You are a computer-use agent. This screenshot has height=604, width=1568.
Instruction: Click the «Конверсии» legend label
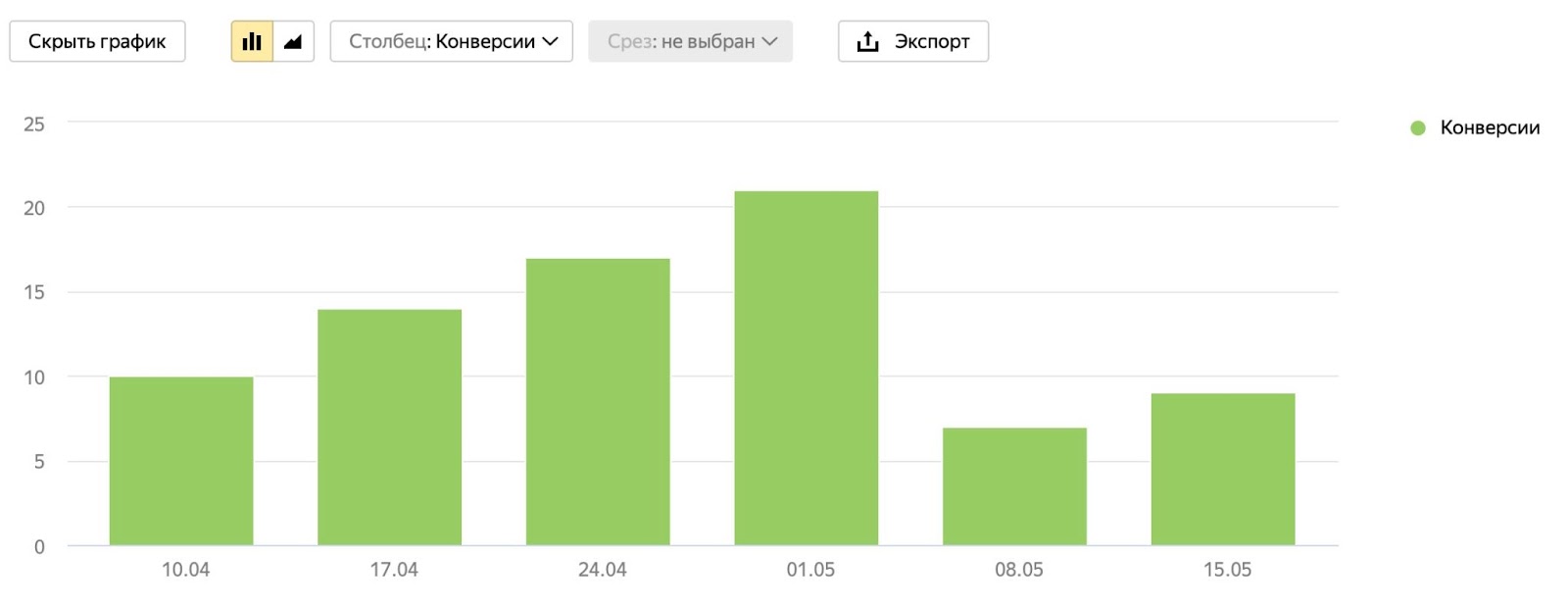click(x=1490, y=127)
